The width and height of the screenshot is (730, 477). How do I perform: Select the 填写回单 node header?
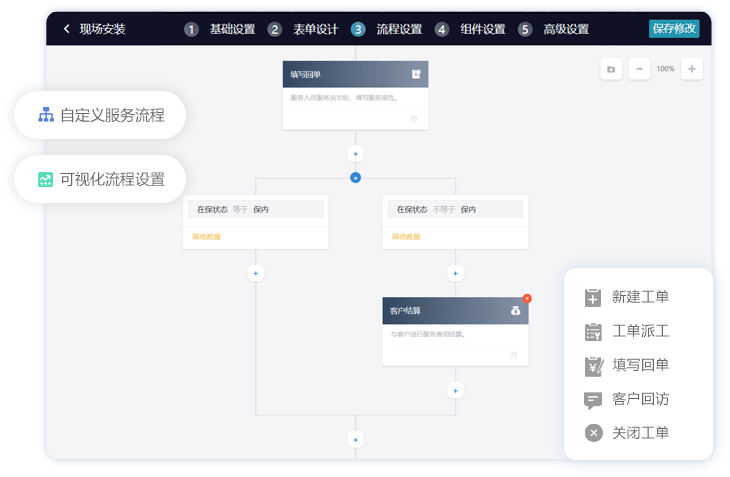point(355,74)
